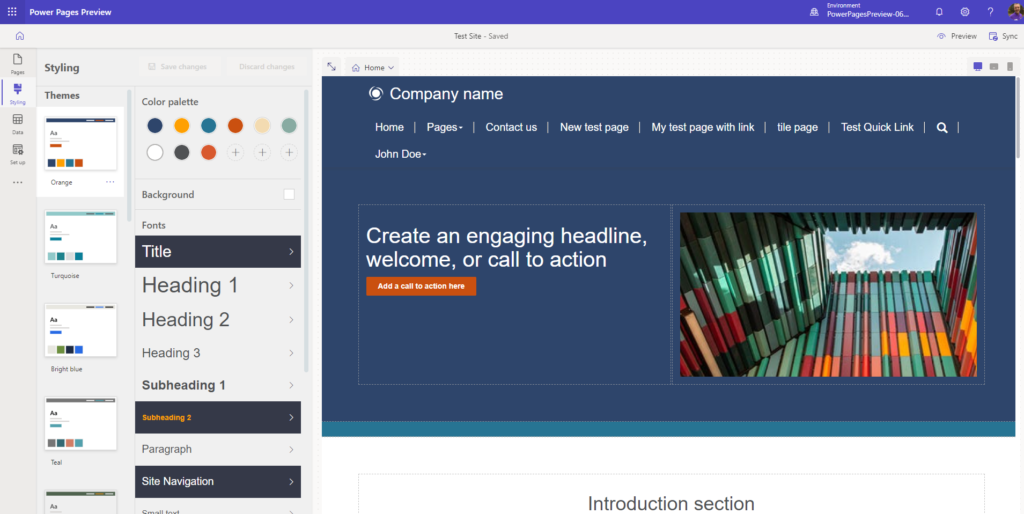Click Add a call to action button
1024x514 pixels.
[421, 286]
